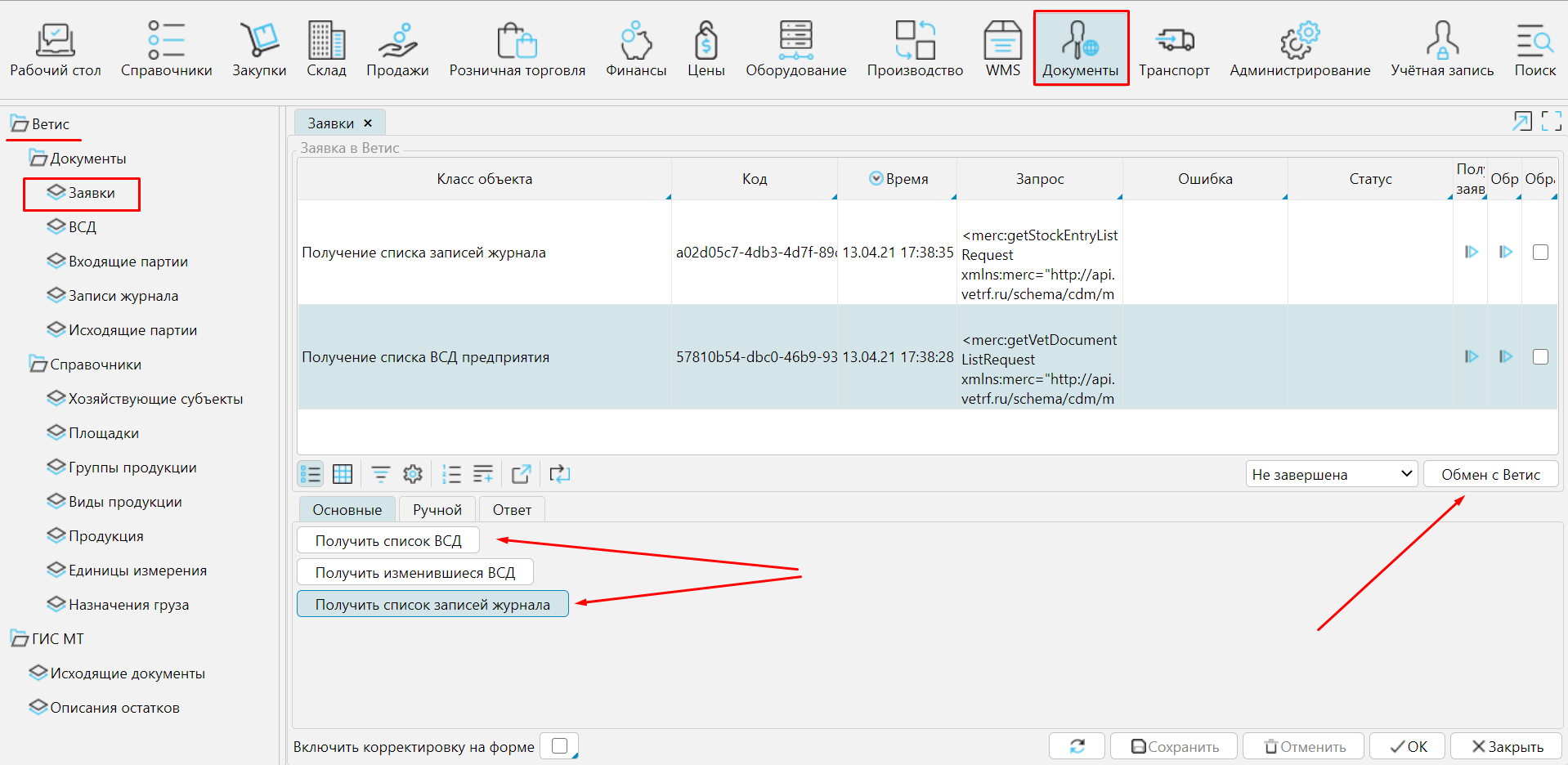Check the checkbox in first request row
The width and height of the screenshot is (1568, 765).
pos(1540,253)
